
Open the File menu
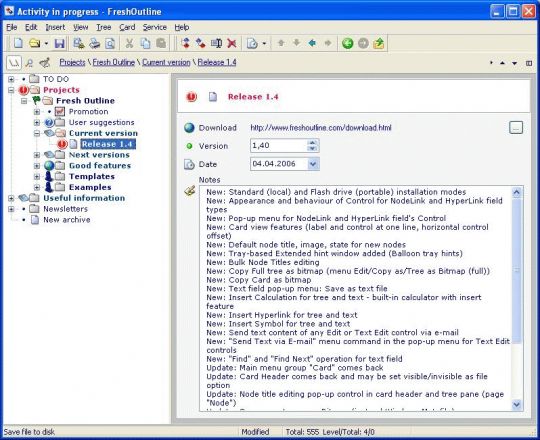[12, 27]
